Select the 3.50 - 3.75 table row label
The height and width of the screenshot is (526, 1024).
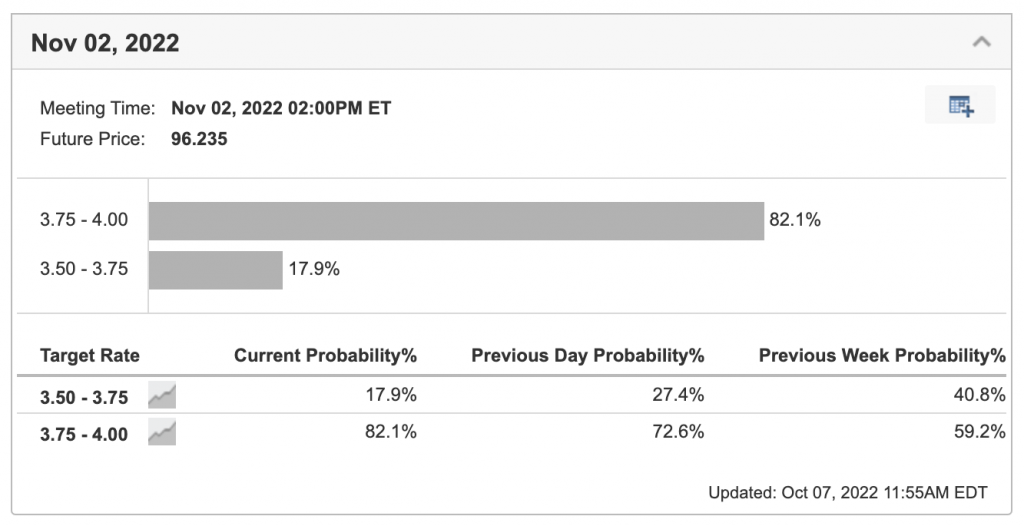point(84,397)
